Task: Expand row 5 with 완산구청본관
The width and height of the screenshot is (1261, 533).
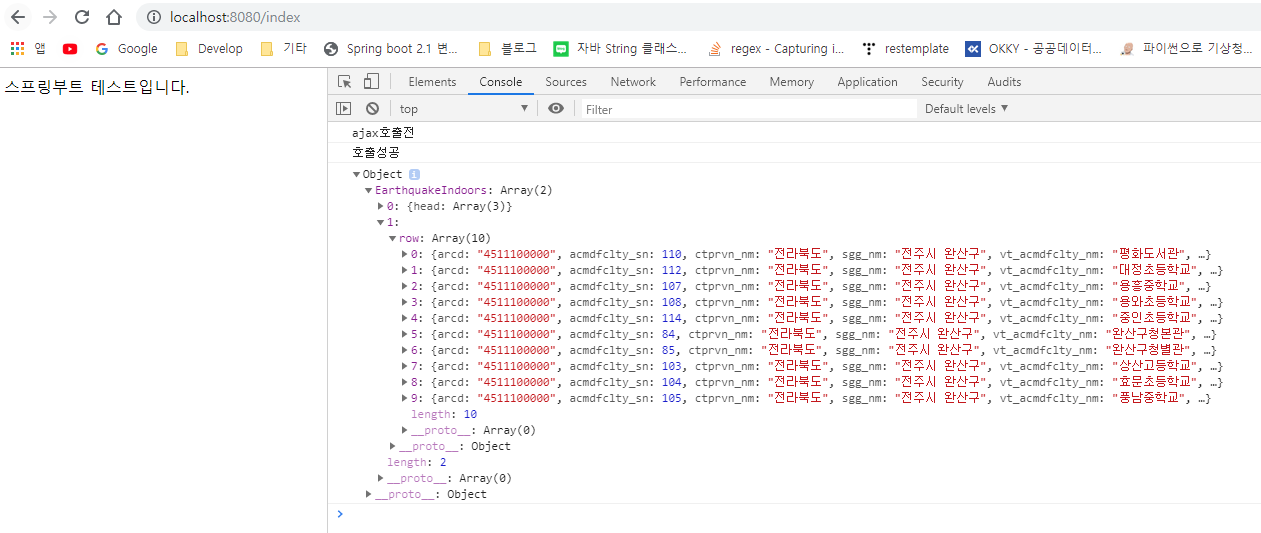Action: [404, 334]
